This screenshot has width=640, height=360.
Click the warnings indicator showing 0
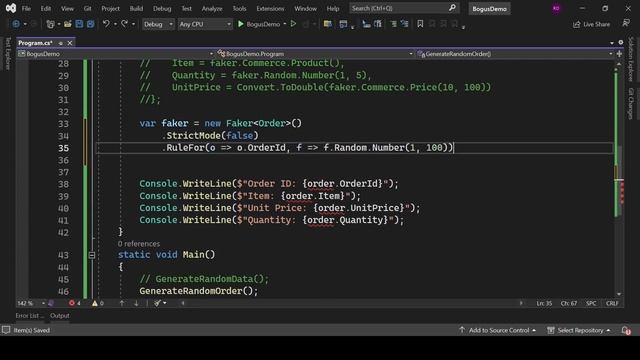[x=98, y=303]
